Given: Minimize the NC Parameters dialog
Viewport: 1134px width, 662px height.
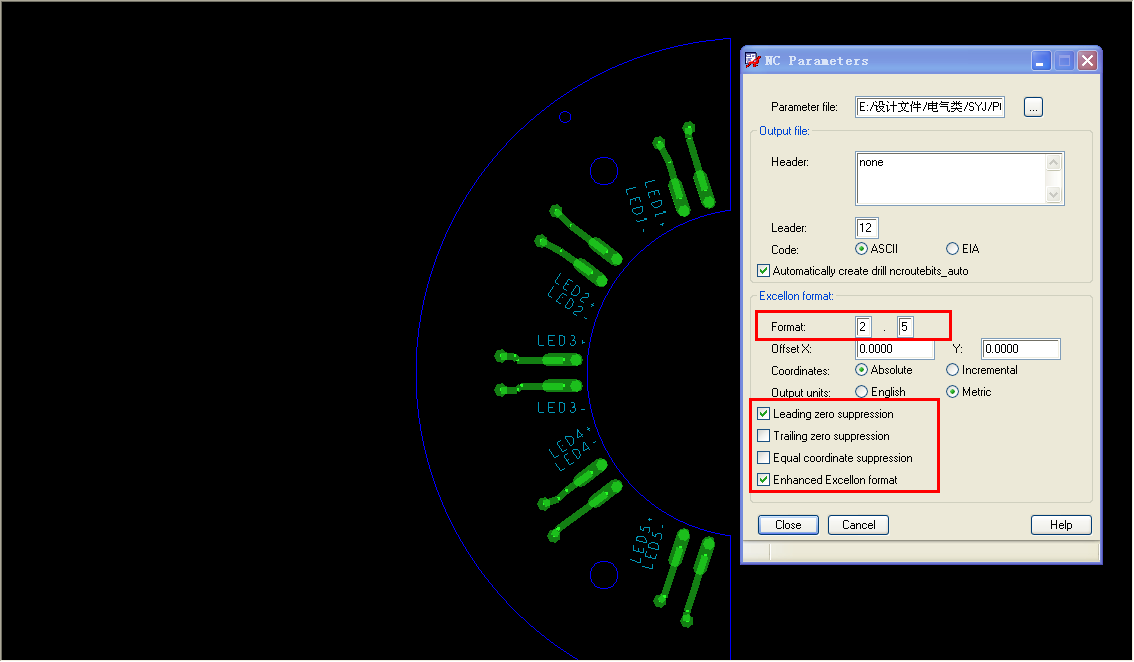Looking at the screenshot, I should pyautogui.click(x=1041, y=61).
